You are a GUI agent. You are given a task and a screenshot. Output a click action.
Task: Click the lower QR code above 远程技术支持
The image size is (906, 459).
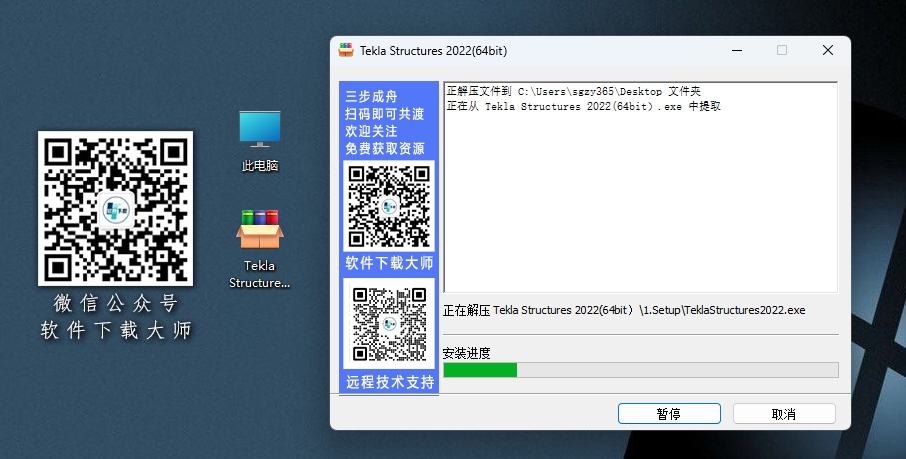389,323
